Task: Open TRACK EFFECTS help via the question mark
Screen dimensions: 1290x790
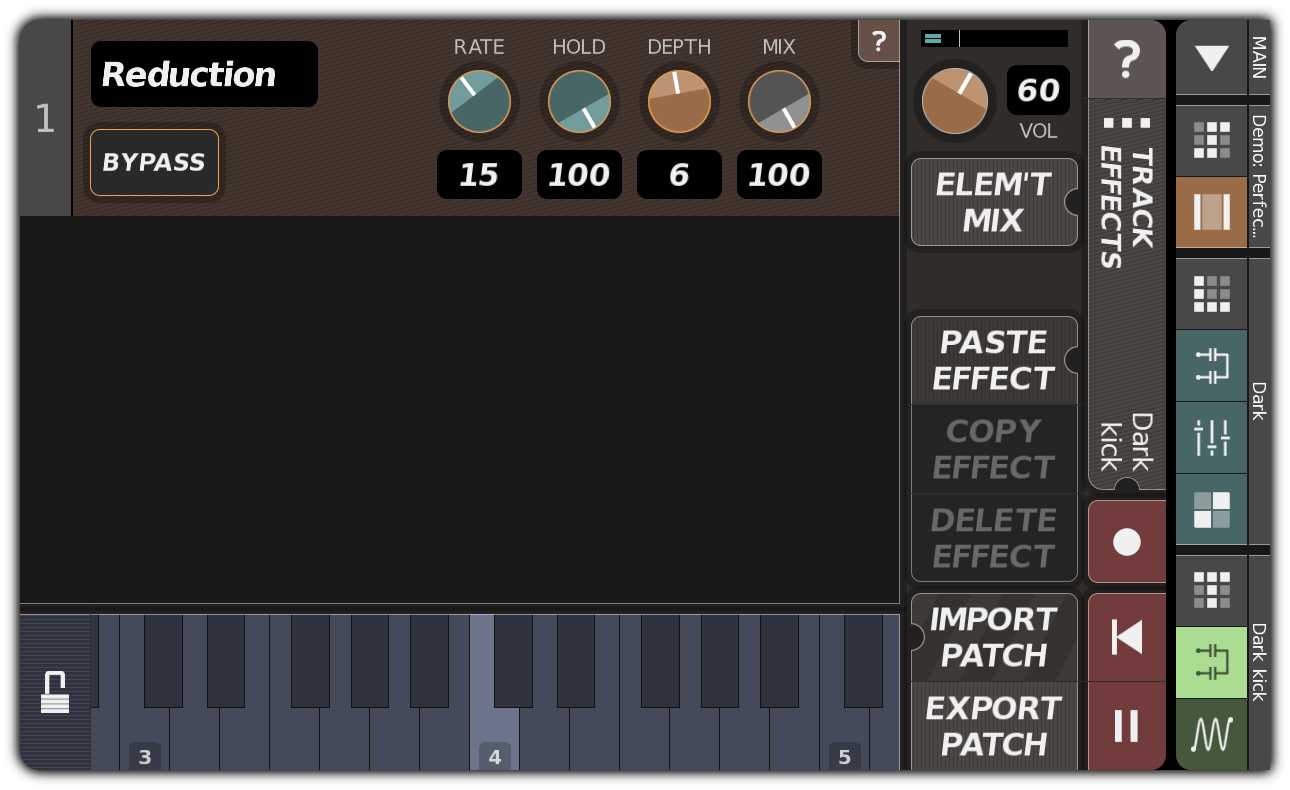Action: pyautogui.click(x=1127, y=59)
